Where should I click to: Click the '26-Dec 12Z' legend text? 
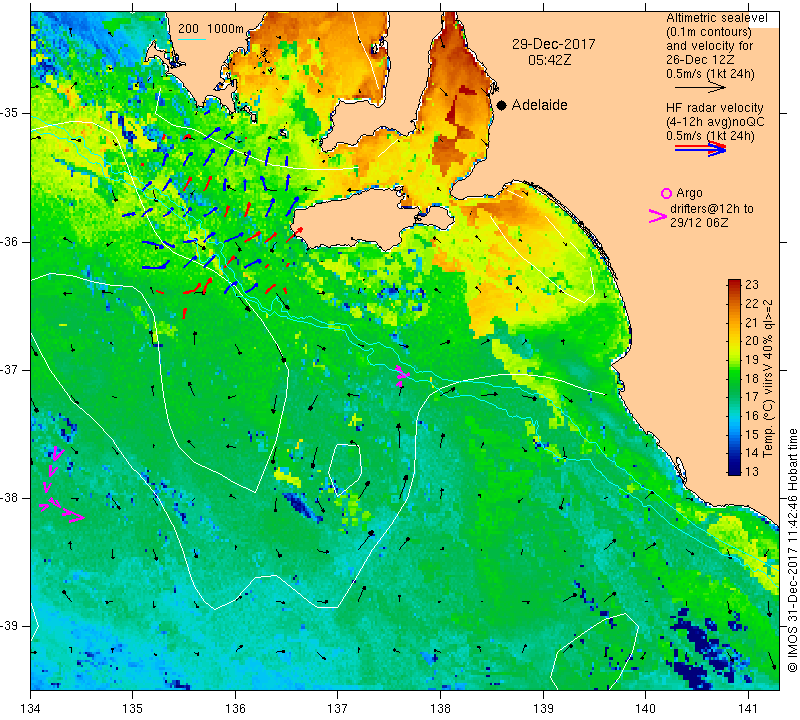click(x=699, y=60)
